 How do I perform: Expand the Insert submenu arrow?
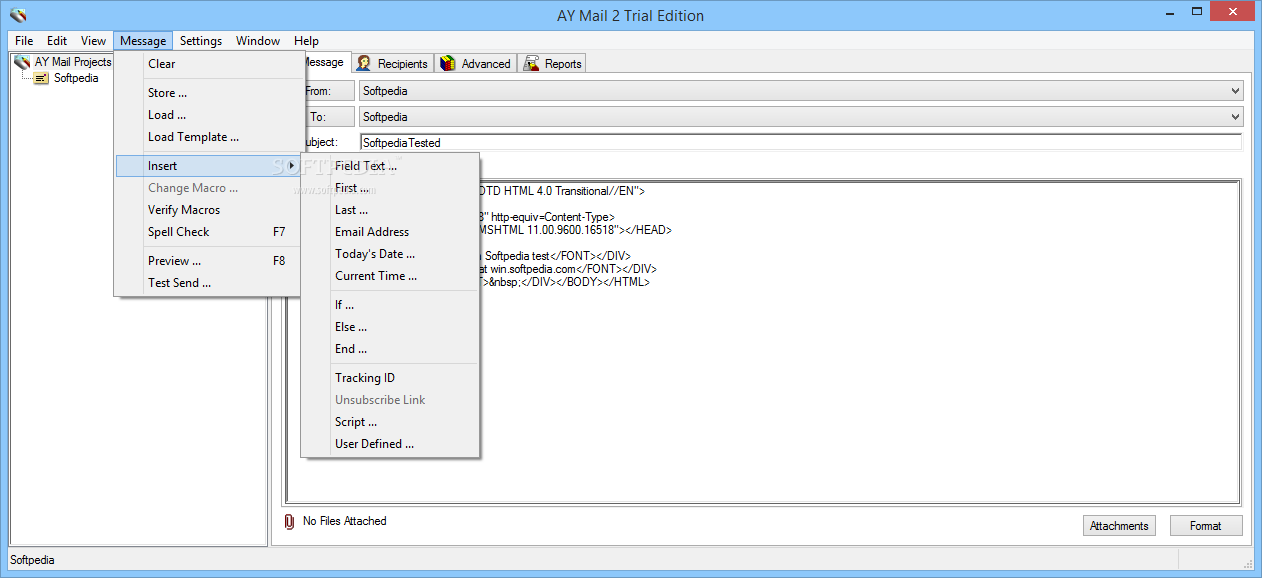coord(291,166)
